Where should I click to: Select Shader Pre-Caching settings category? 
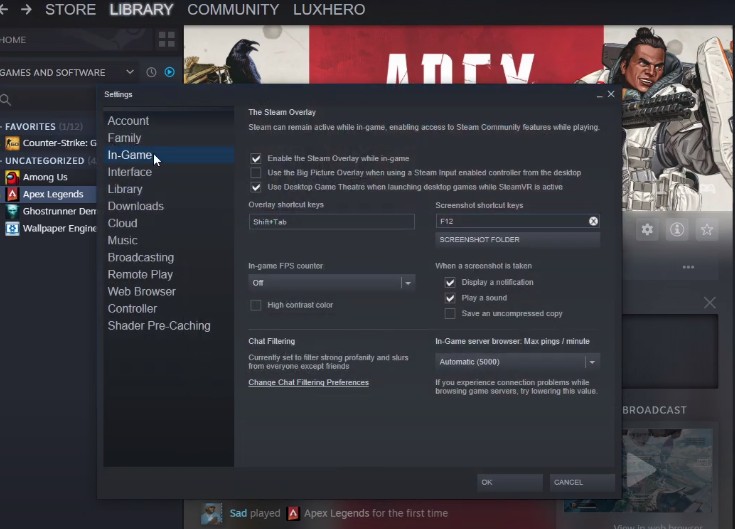click(168, 326)
